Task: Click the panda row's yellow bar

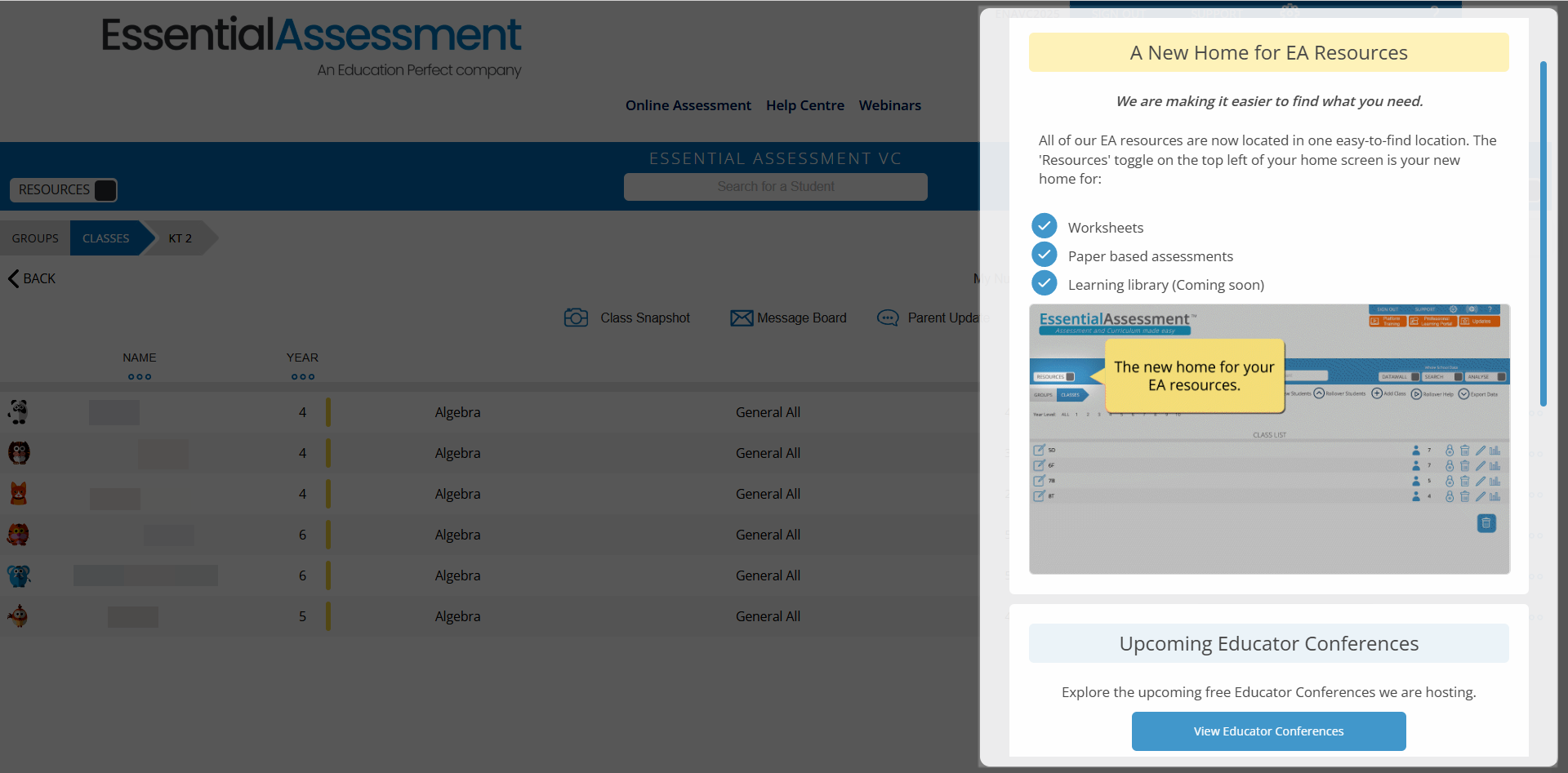Action: coord(328,412)
